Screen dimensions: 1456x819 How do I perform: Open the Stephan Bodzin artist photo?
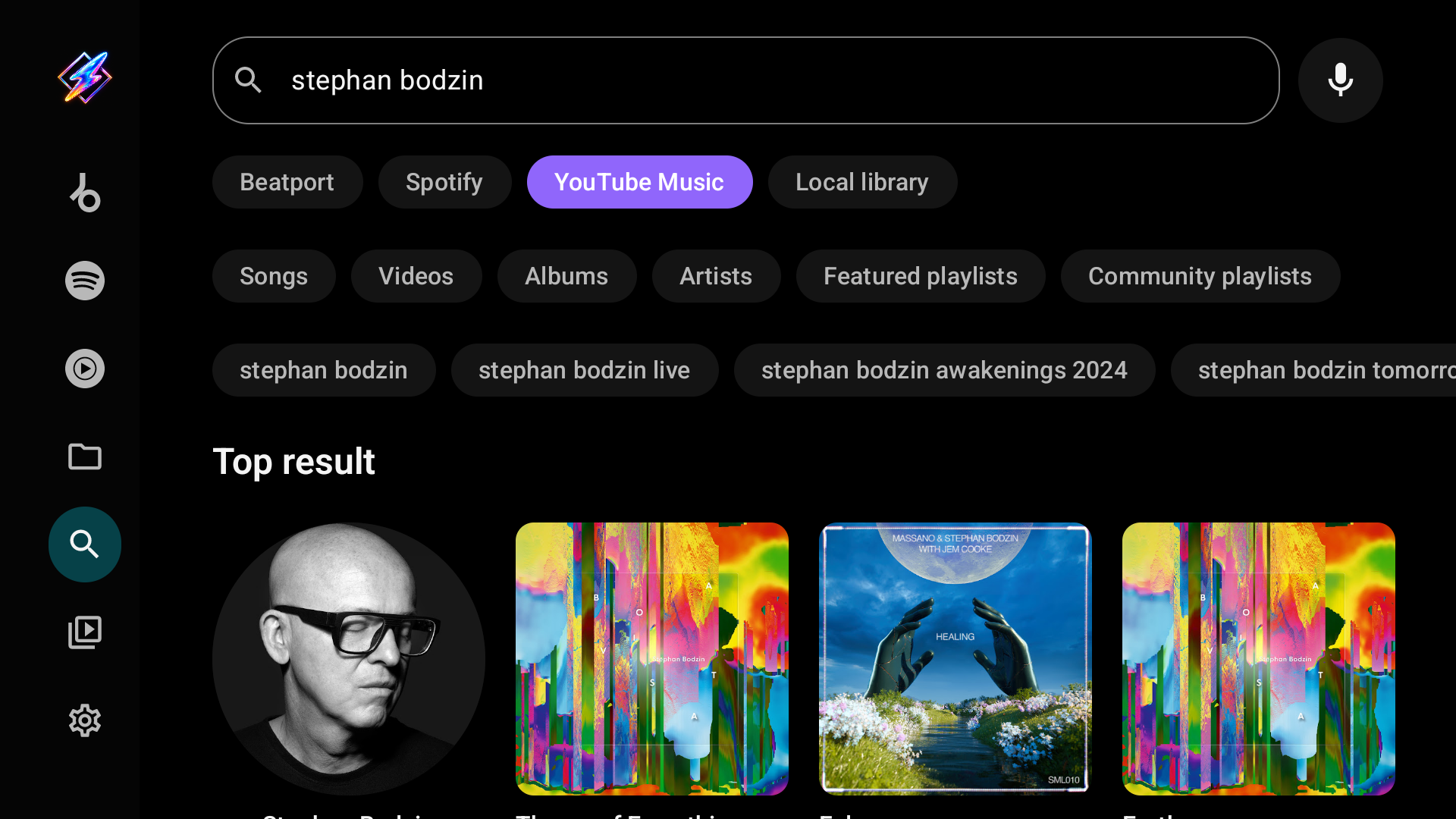[349, 658]
